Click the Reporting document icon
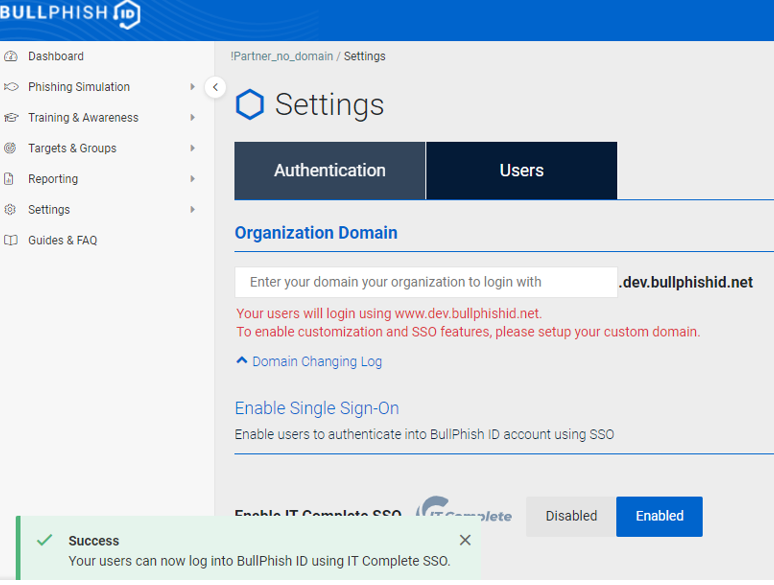This screenshot has height=585, width=774. 9,179
